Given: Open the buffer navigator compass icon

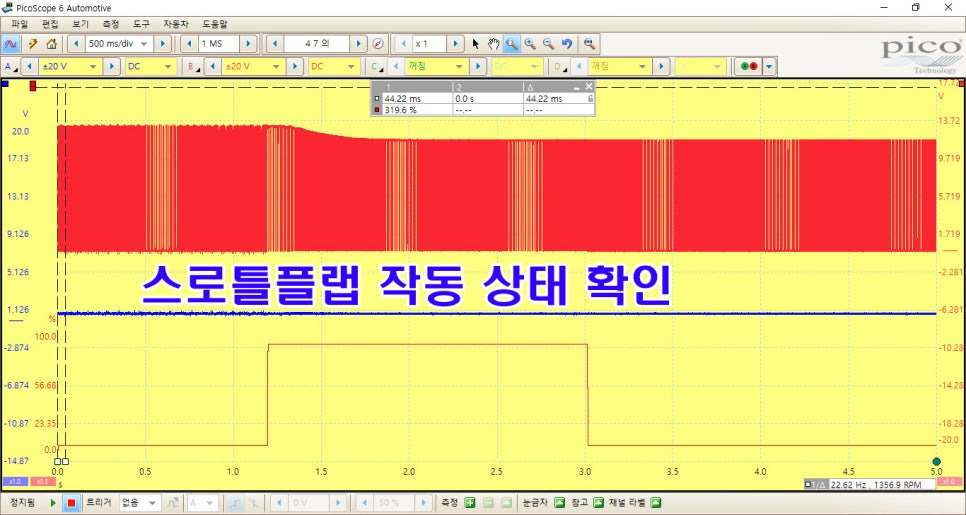Looking at the screenshot, I should pos(378,44).
